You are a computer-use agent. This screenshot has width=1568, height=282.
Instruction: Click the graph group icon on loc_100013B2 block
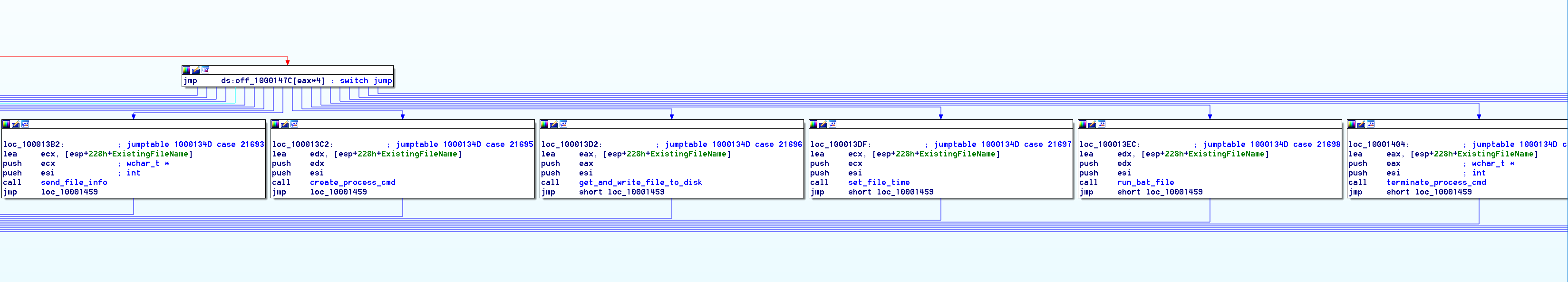point(26,124)
